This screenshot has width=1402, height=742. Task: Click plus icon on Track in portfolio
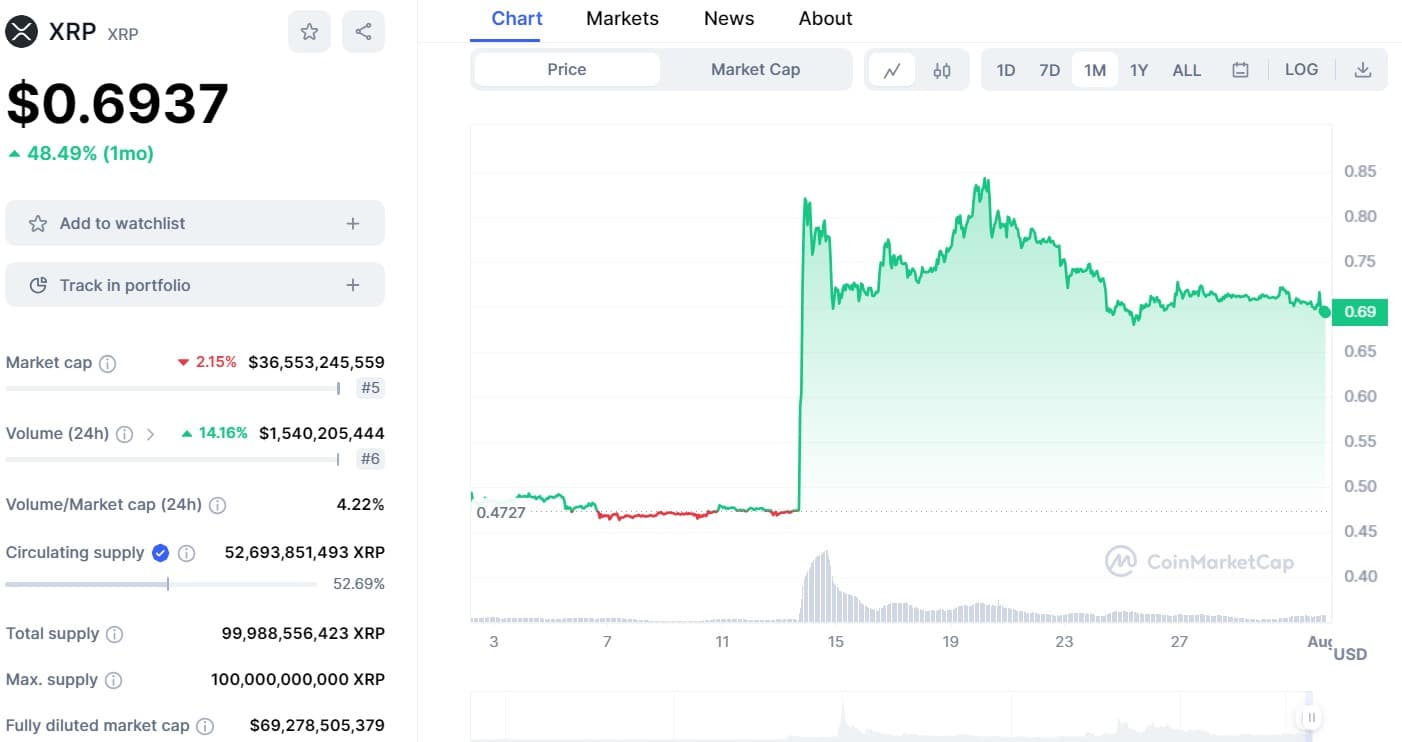[x=352, y=286]
